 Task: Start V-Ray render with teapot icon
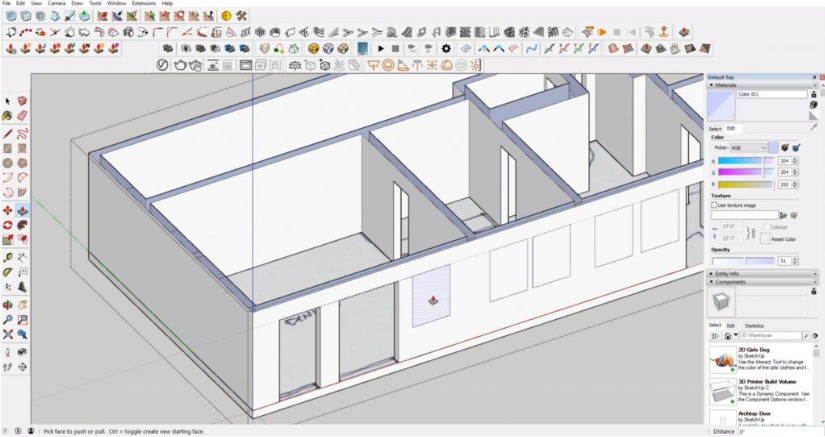180,65
